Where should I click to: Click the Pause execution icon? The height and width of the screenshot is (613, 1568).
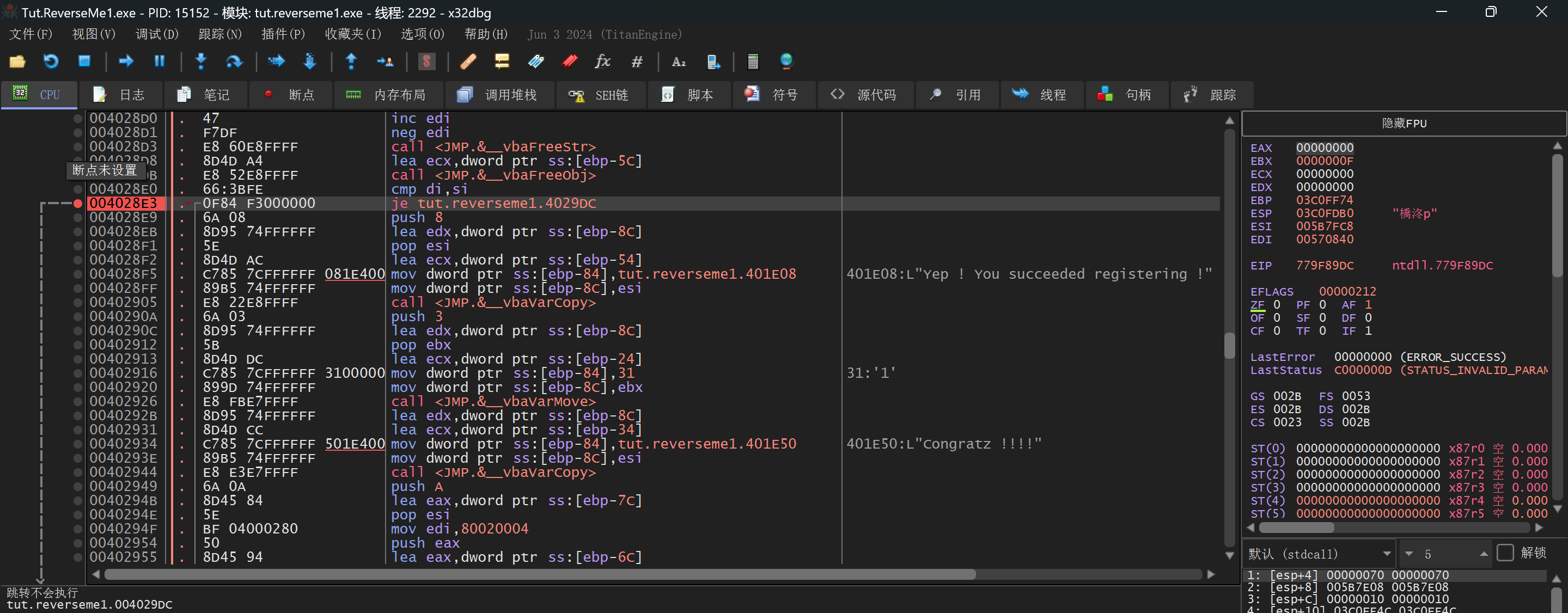[x=160, y=62]
